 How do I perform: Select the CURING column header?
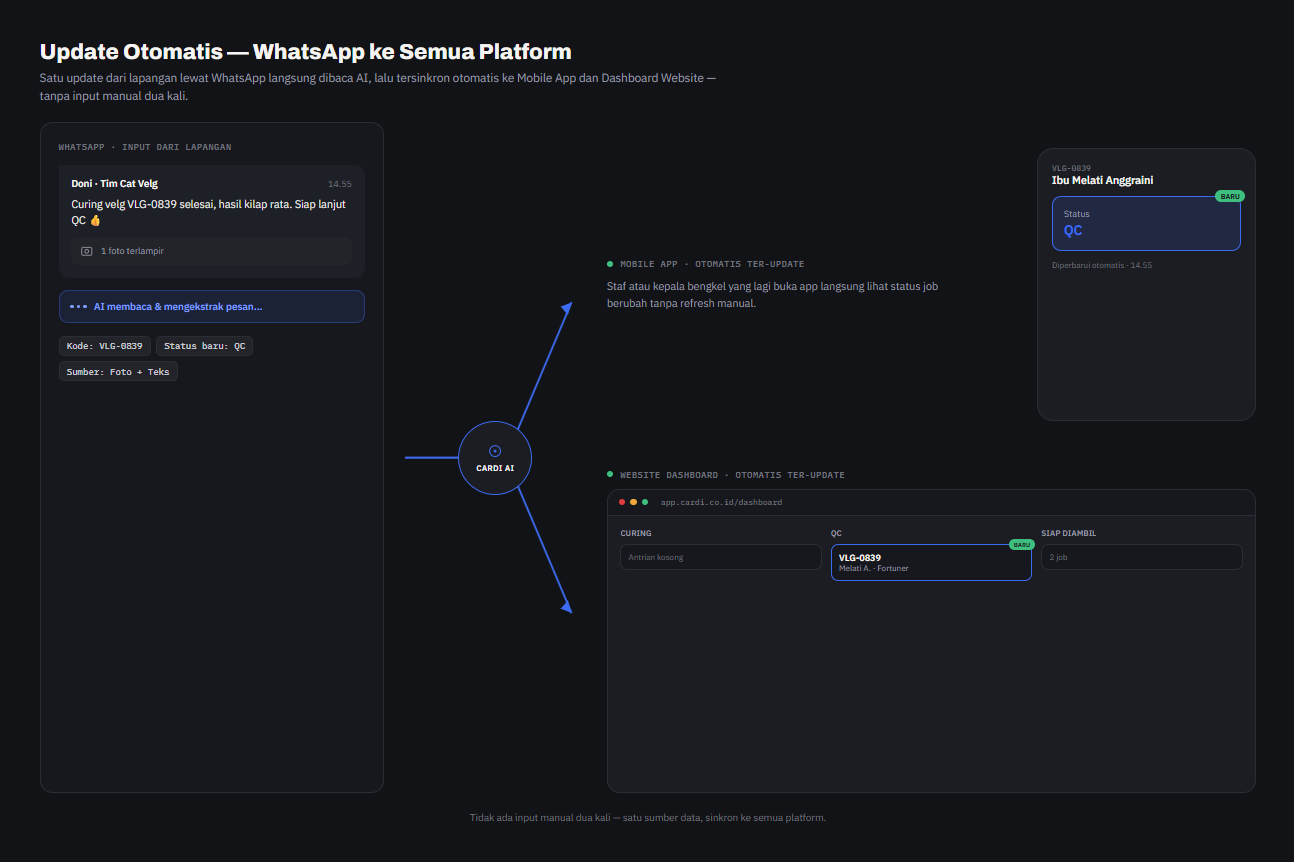[636, 534]
